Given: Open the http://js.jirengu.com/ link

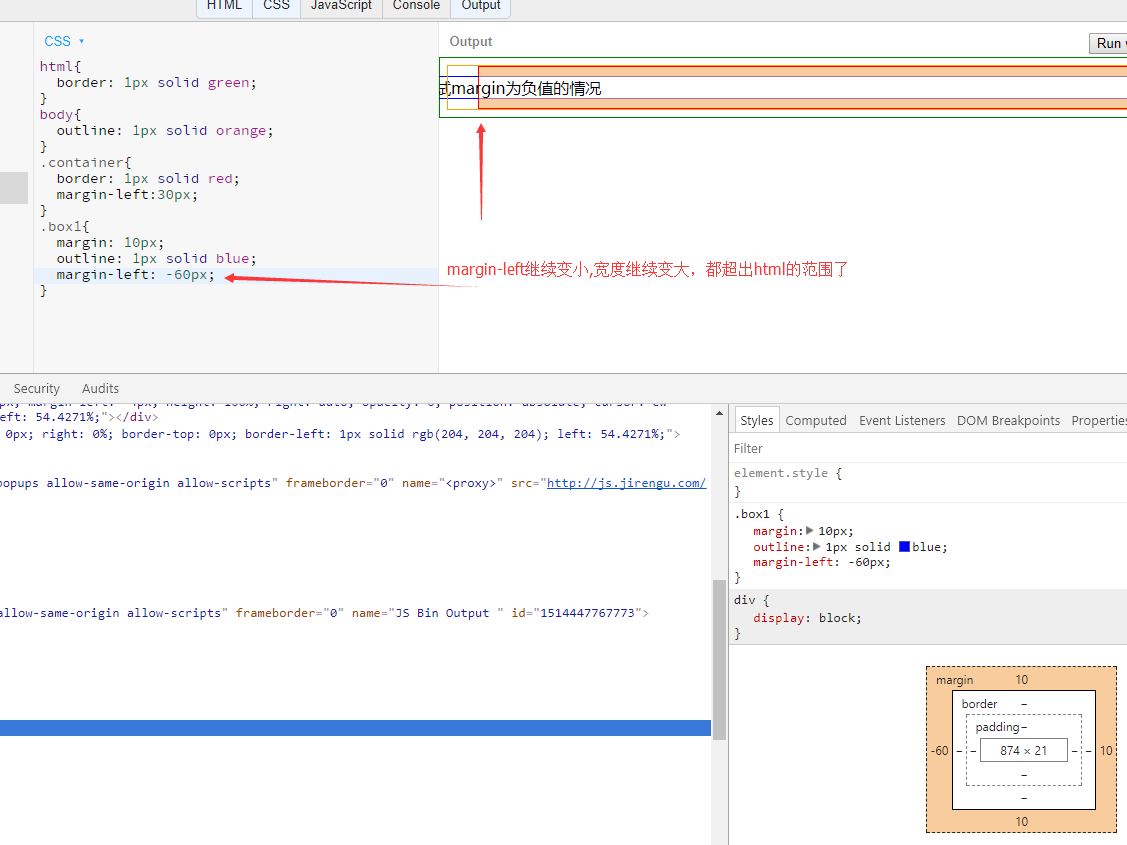Looking at the screenshot, I should (626, 483).
